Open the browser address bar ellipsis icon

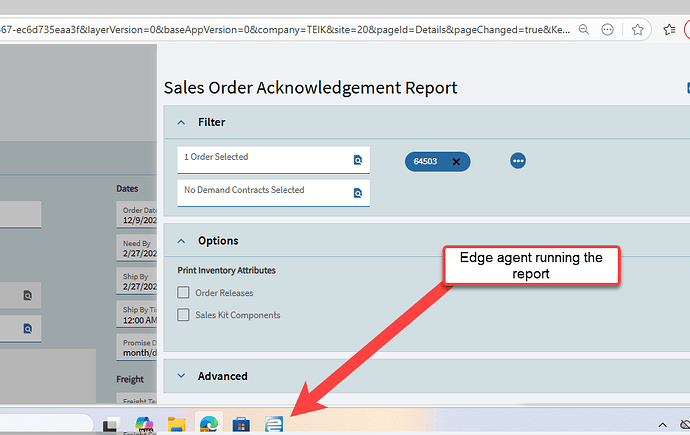pyautogui.click(x=607, y=29)
